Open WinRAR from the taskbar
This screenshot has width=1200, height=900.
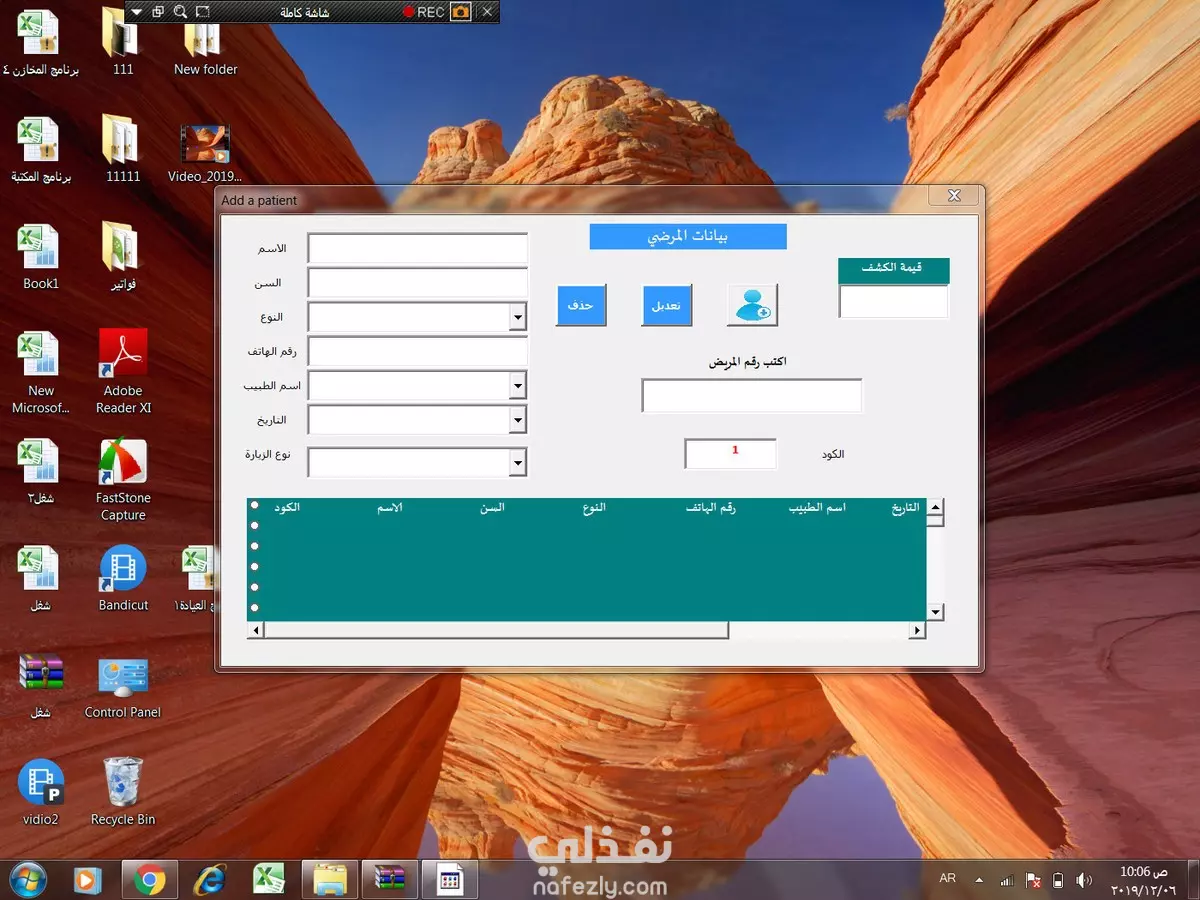tap(389, 880)
